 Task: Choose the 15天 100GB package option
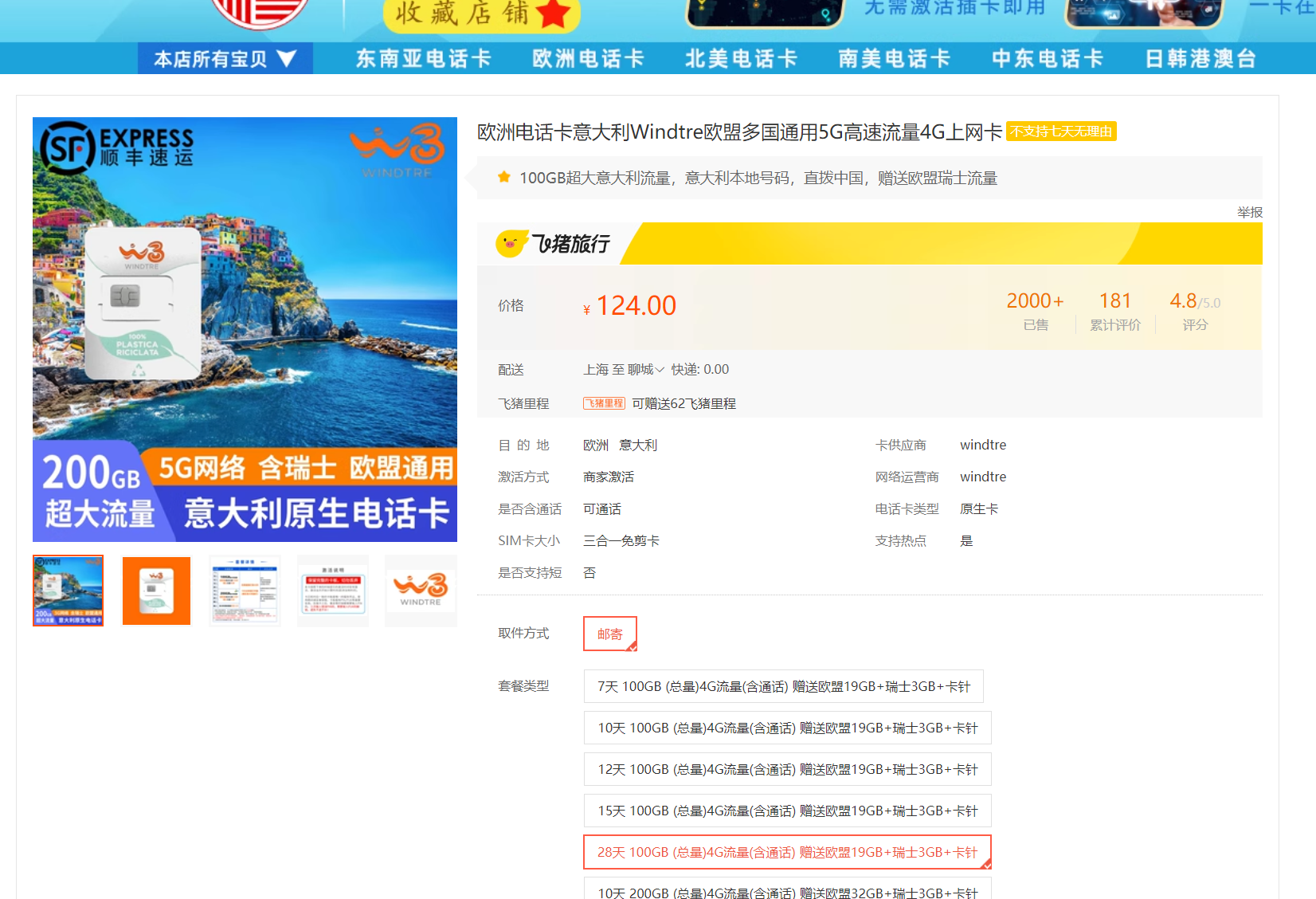tap(788, 811)
